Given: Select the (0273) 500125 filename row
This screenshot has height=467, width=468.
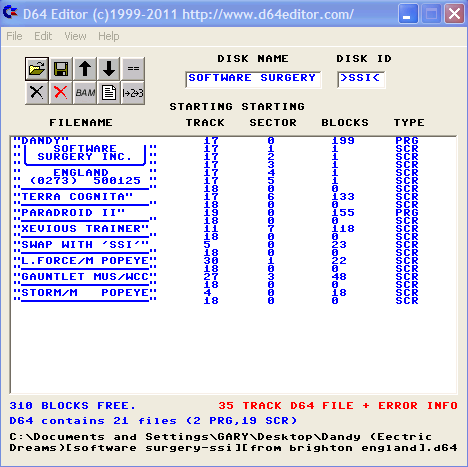Looking at the screenshot, I should [x=233, y=180].
